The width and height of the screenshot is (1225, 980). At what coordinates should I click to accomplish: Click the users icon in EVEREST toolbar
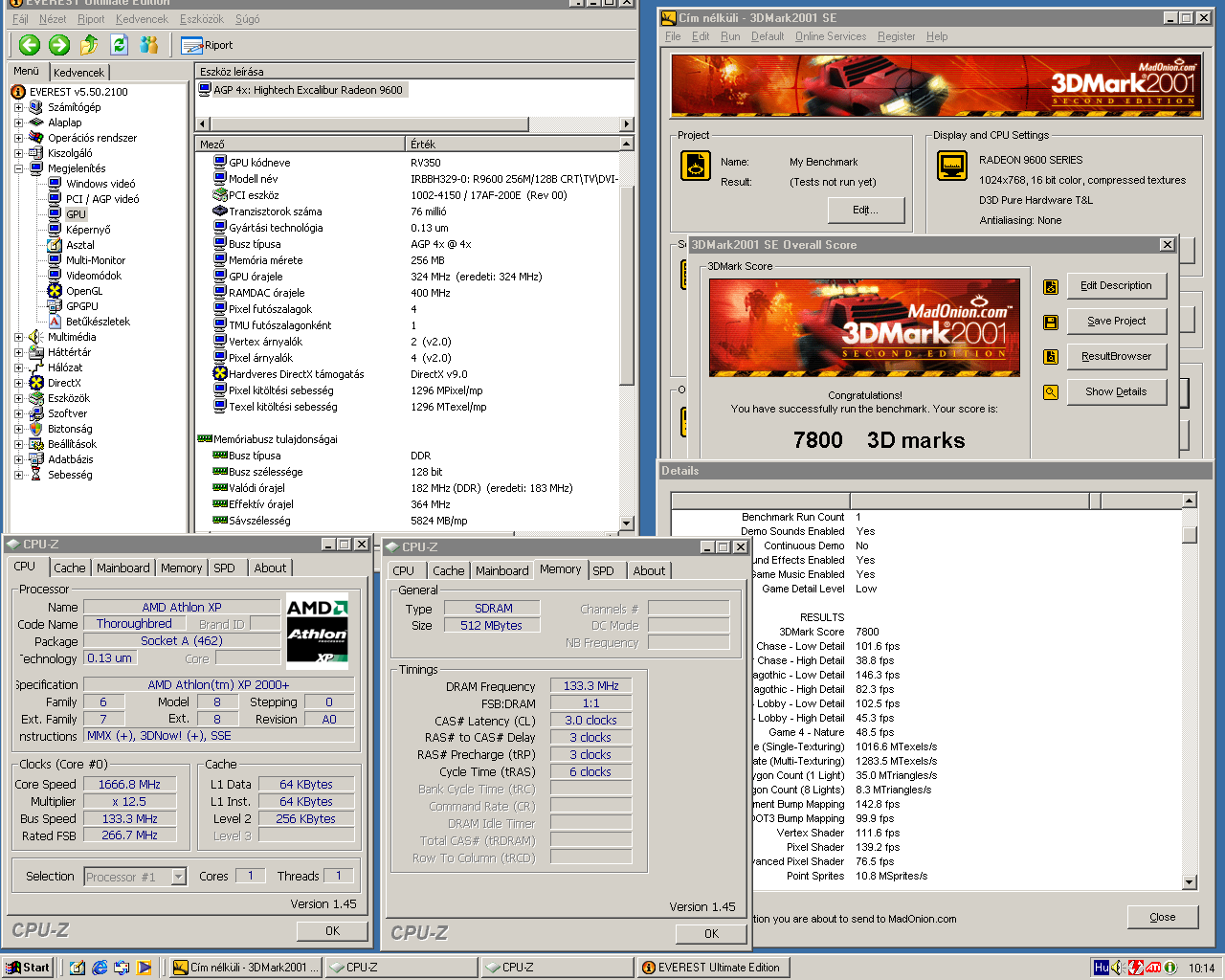[x=149, y=44]
